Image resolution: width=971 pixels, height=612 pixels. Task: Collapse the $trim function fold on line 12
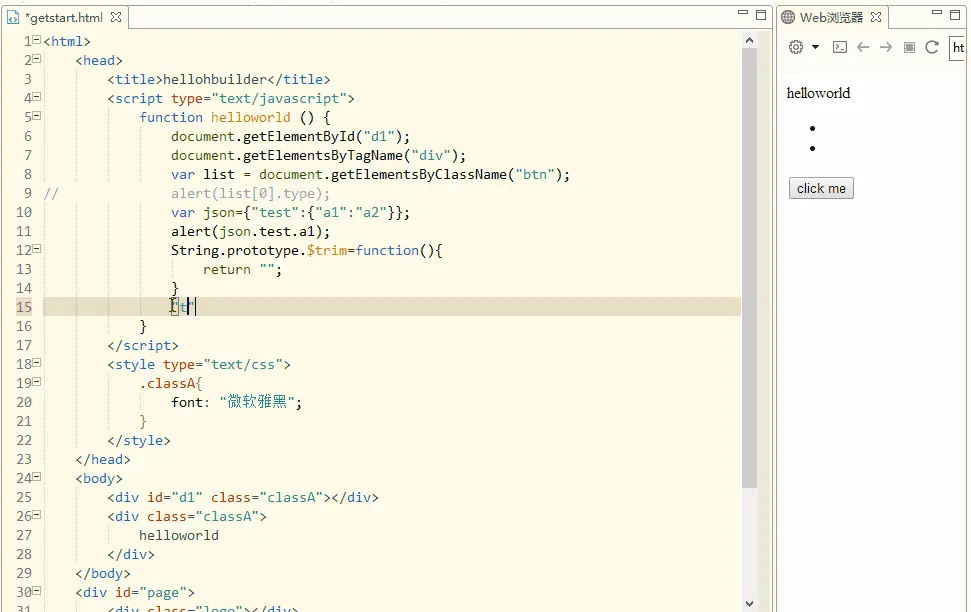pyautogui.click(x=37, y=249)
